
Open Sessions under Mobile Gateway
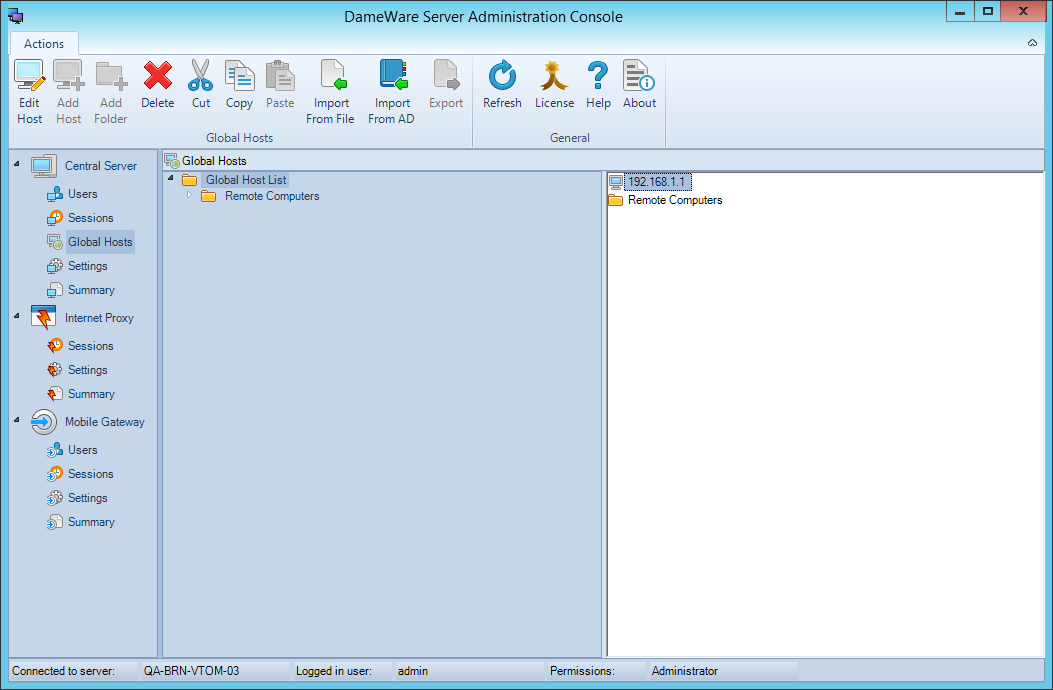point(91,474)
